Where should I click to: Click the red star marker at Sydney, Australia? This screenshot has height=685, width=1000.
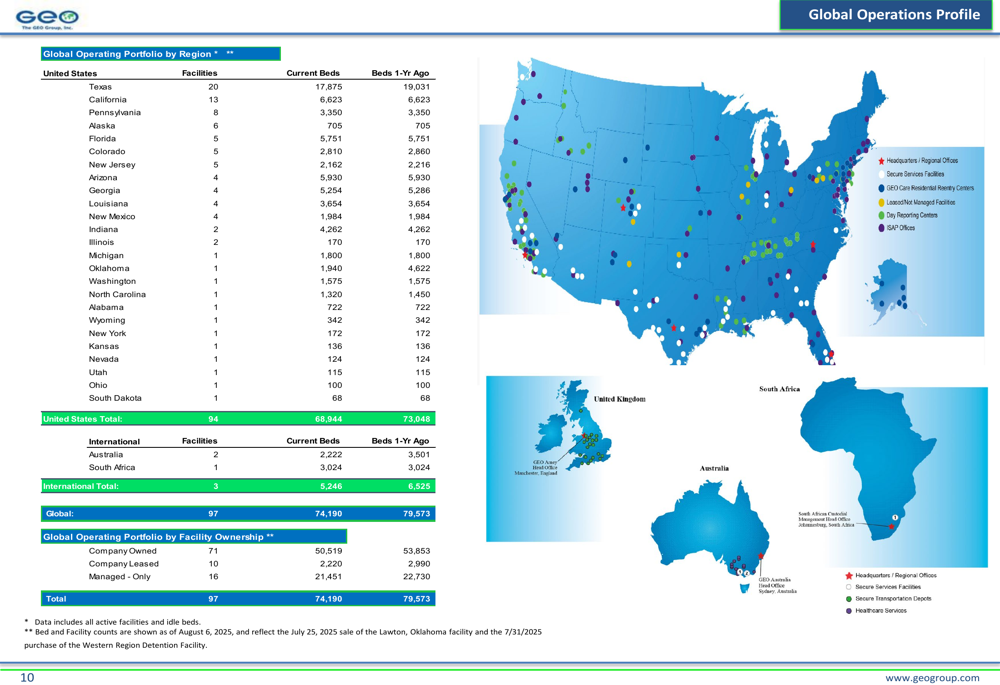coord(761,556)
